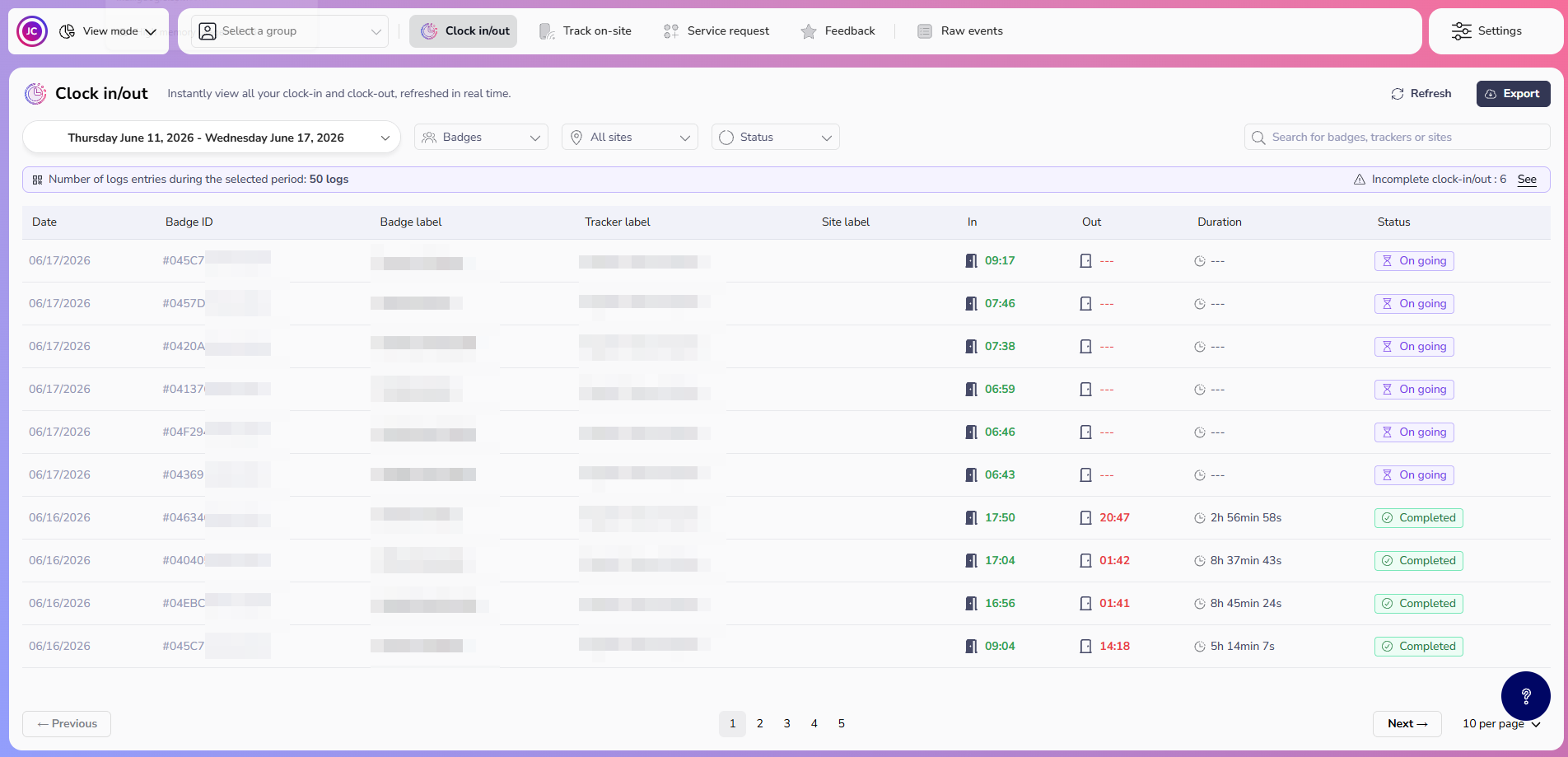Click the Service request icon
This screenshot has height=757, width=1568.
tap(671, 31)
